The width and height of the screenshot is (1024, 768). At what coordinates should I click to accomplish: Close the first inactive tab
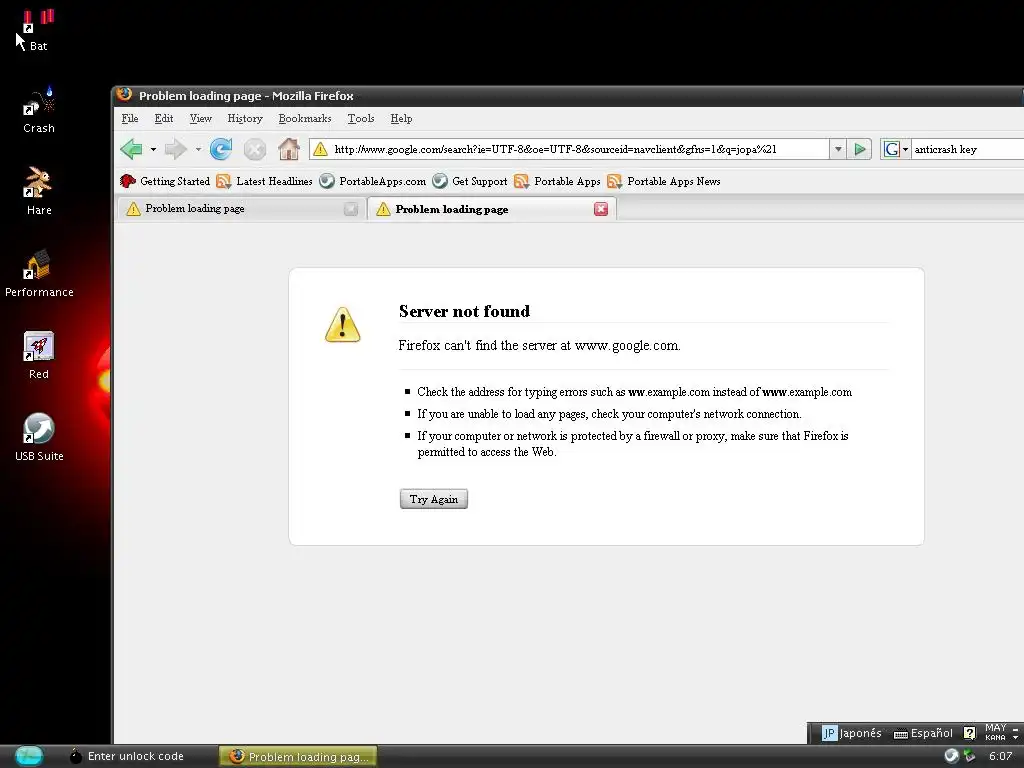351,209
